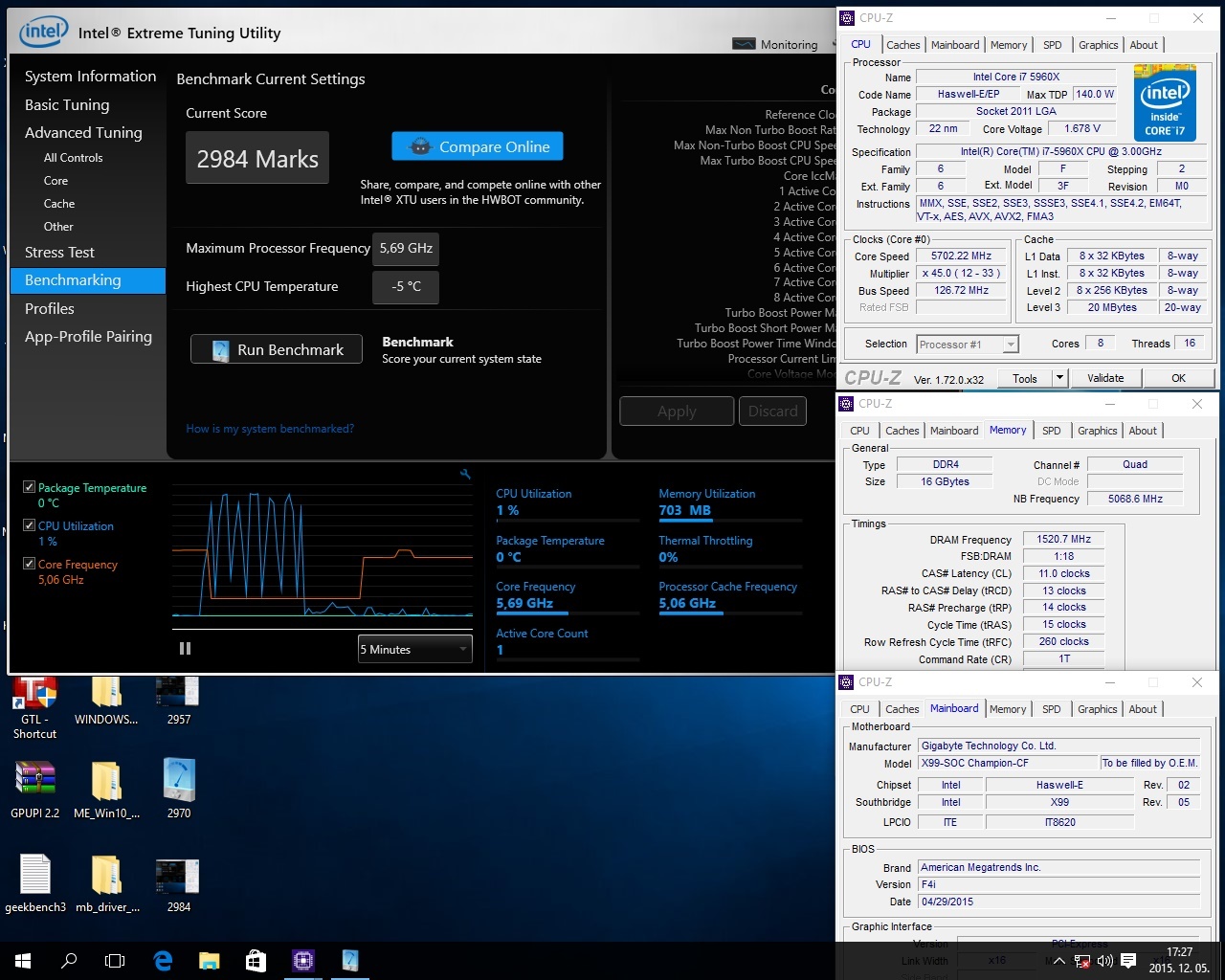Open Other under Advanced Tuning
Viewport: 1225px width, 980px height.
58,227
